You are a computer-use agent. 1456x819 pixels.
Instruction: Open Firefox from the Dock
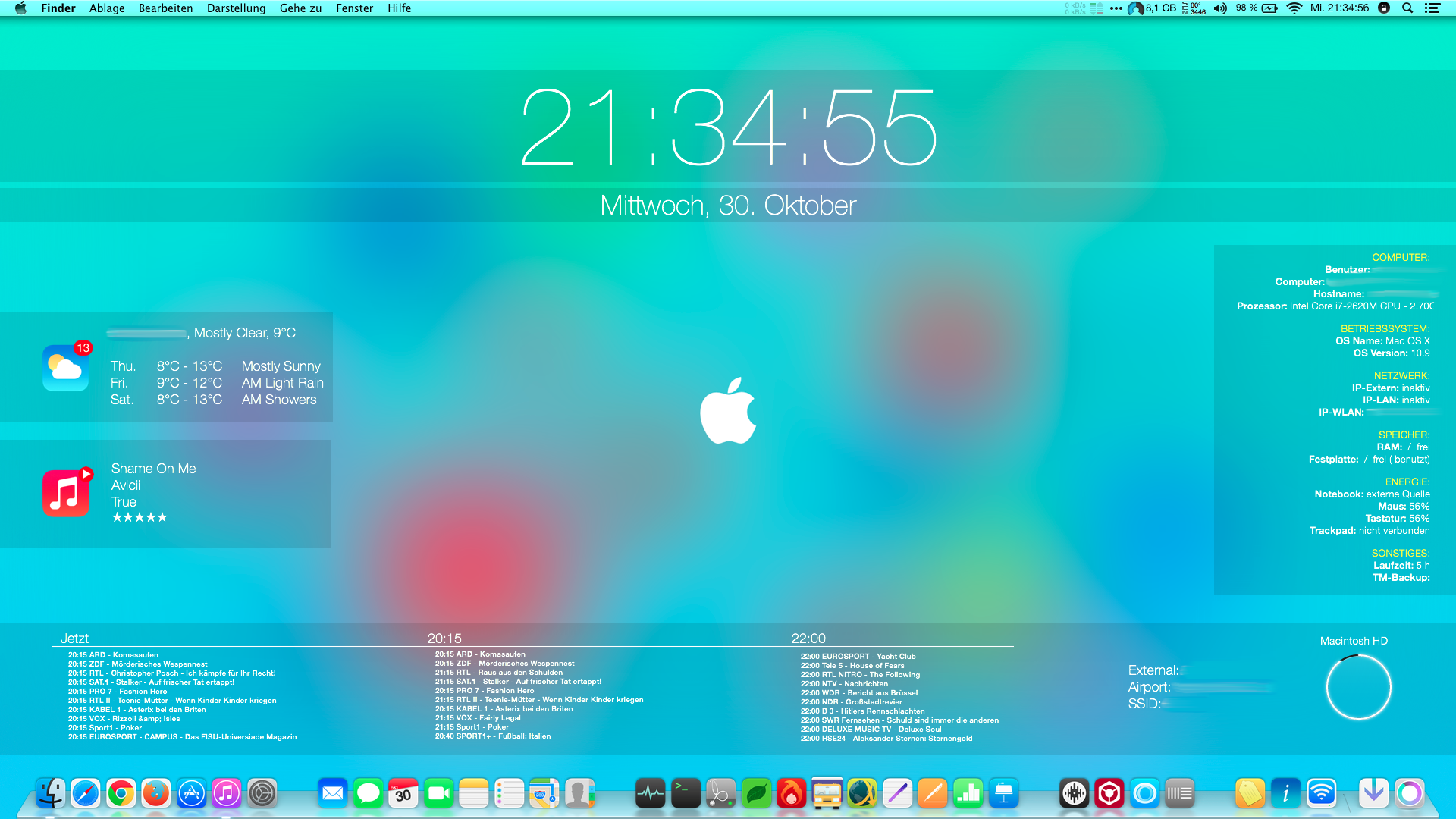(155, 793)
